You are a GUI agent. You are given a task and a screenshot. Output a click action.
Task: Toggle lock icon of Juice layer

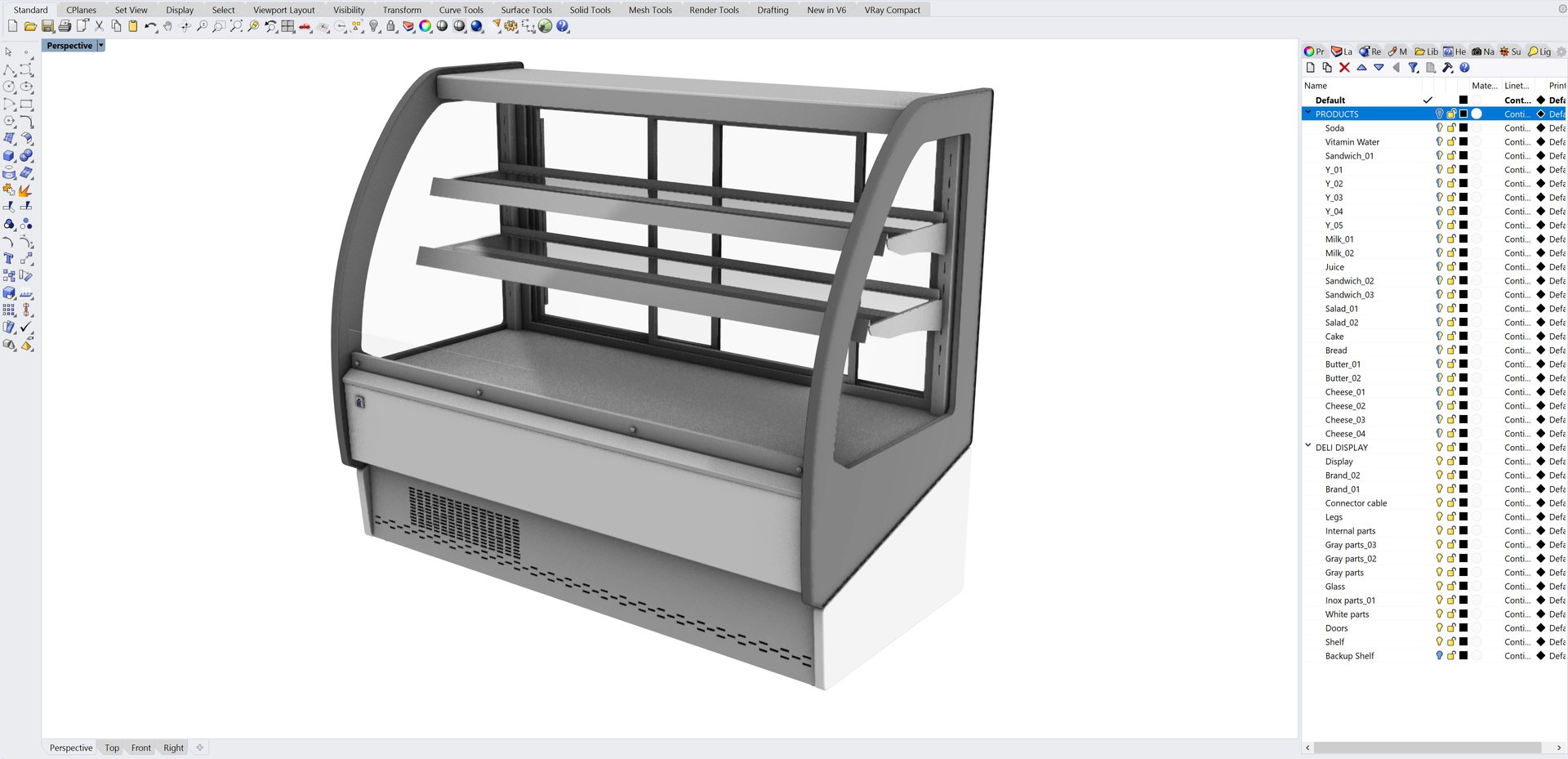[1452, 266]
